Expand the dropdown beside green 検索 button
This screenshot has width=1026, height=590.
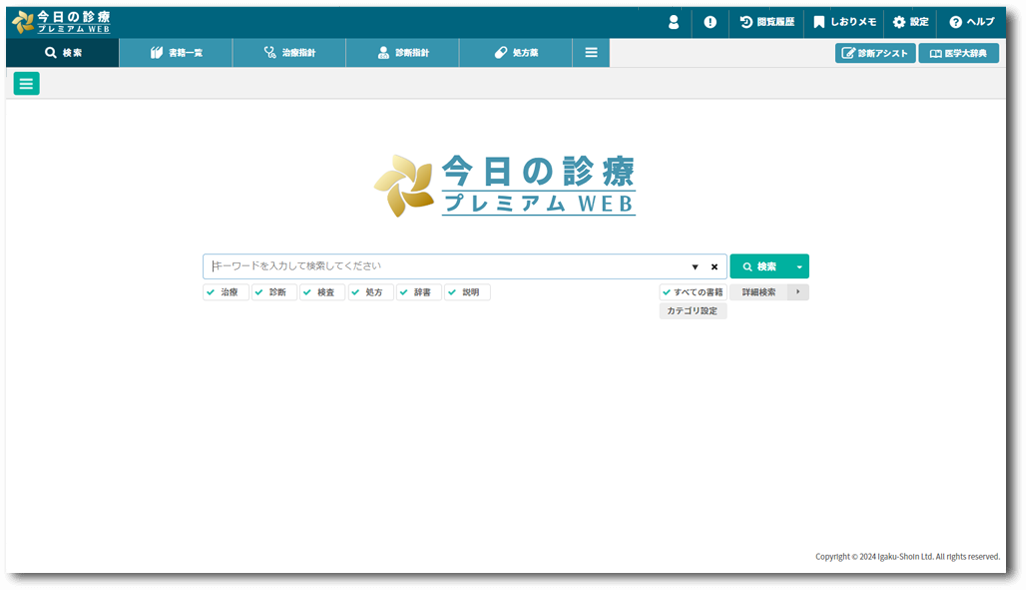point(800,267)
